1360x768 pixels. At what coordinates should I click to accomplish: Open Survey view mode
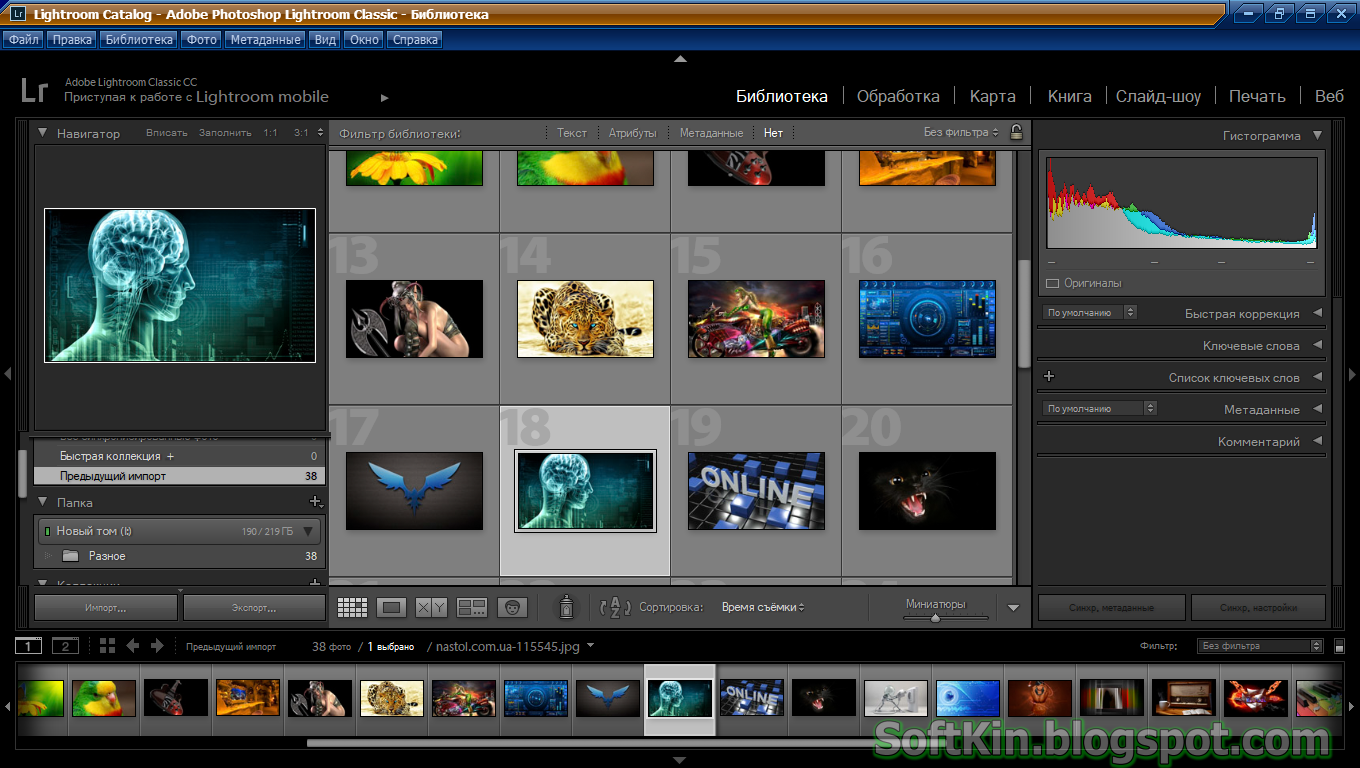coord(471,607)
